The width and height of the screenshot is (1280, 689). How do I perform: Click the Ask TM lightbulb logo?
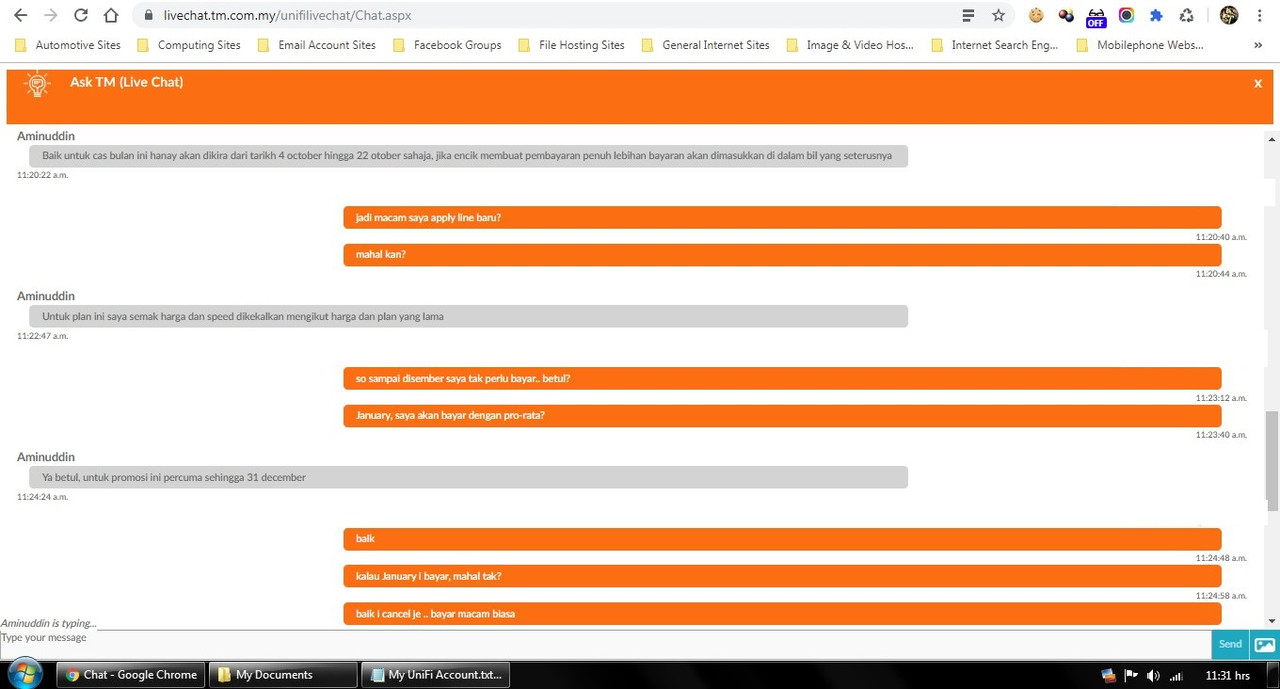coord(37,85)
